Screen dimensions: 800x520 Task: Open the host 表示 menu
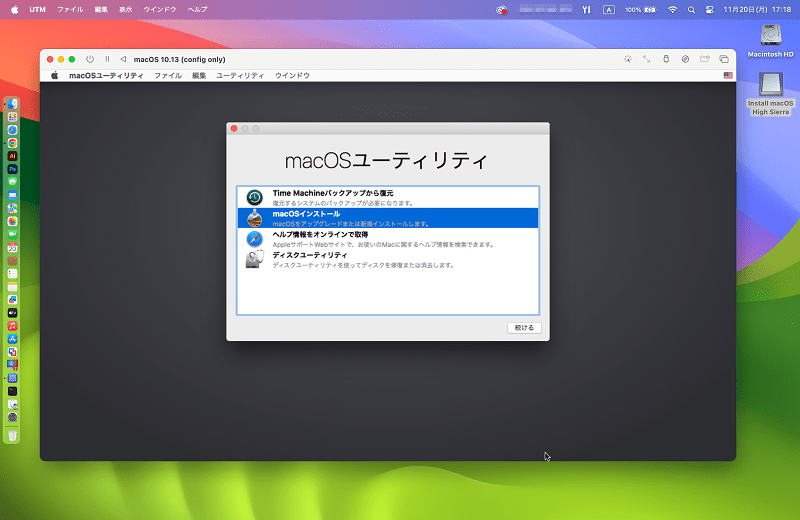click(126, 9)
